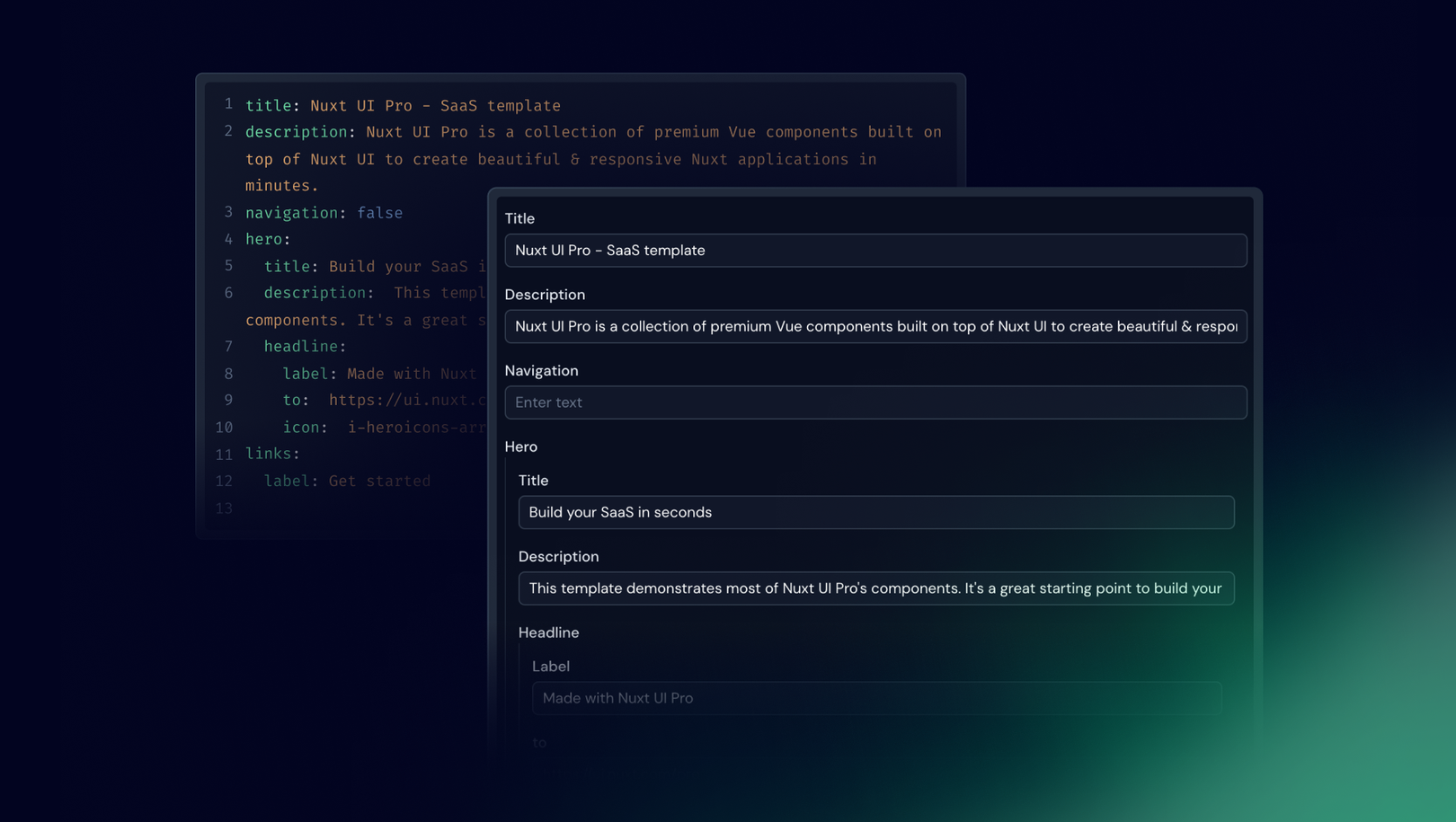Click the empty Navigation text field
Viewport: 1456px width, 822px height.
[875, 402]
